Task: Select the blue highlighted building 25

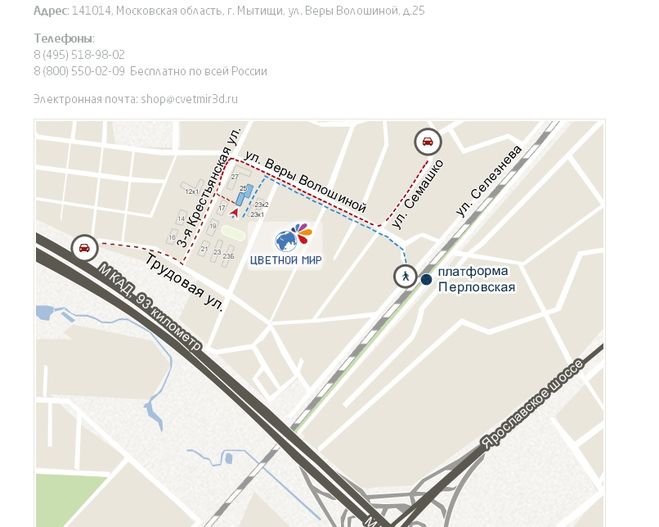Action: coord(243,195)
